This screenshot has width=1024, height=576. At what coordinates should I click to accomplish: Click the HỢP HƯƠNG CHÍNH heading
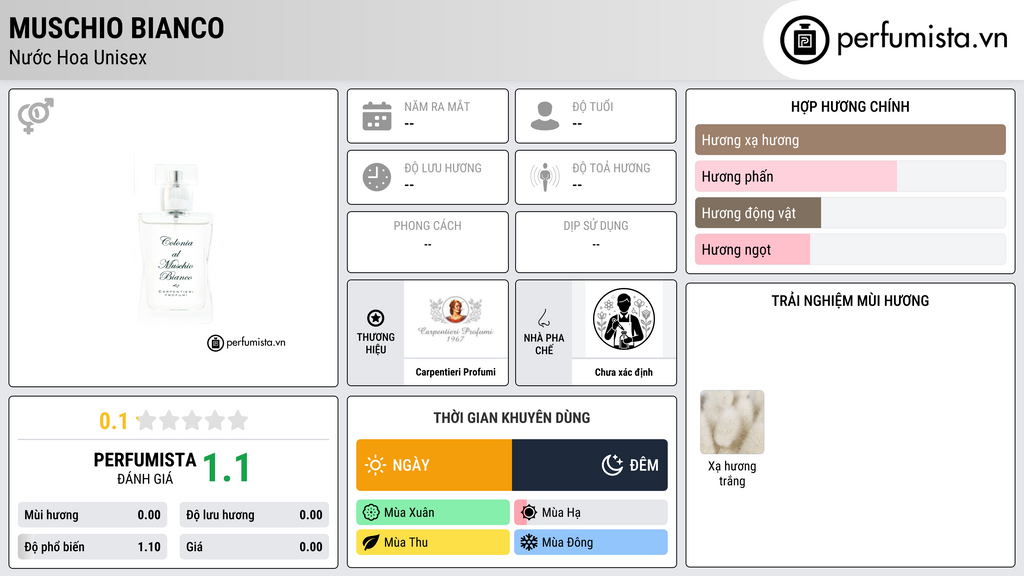[850, 106]
